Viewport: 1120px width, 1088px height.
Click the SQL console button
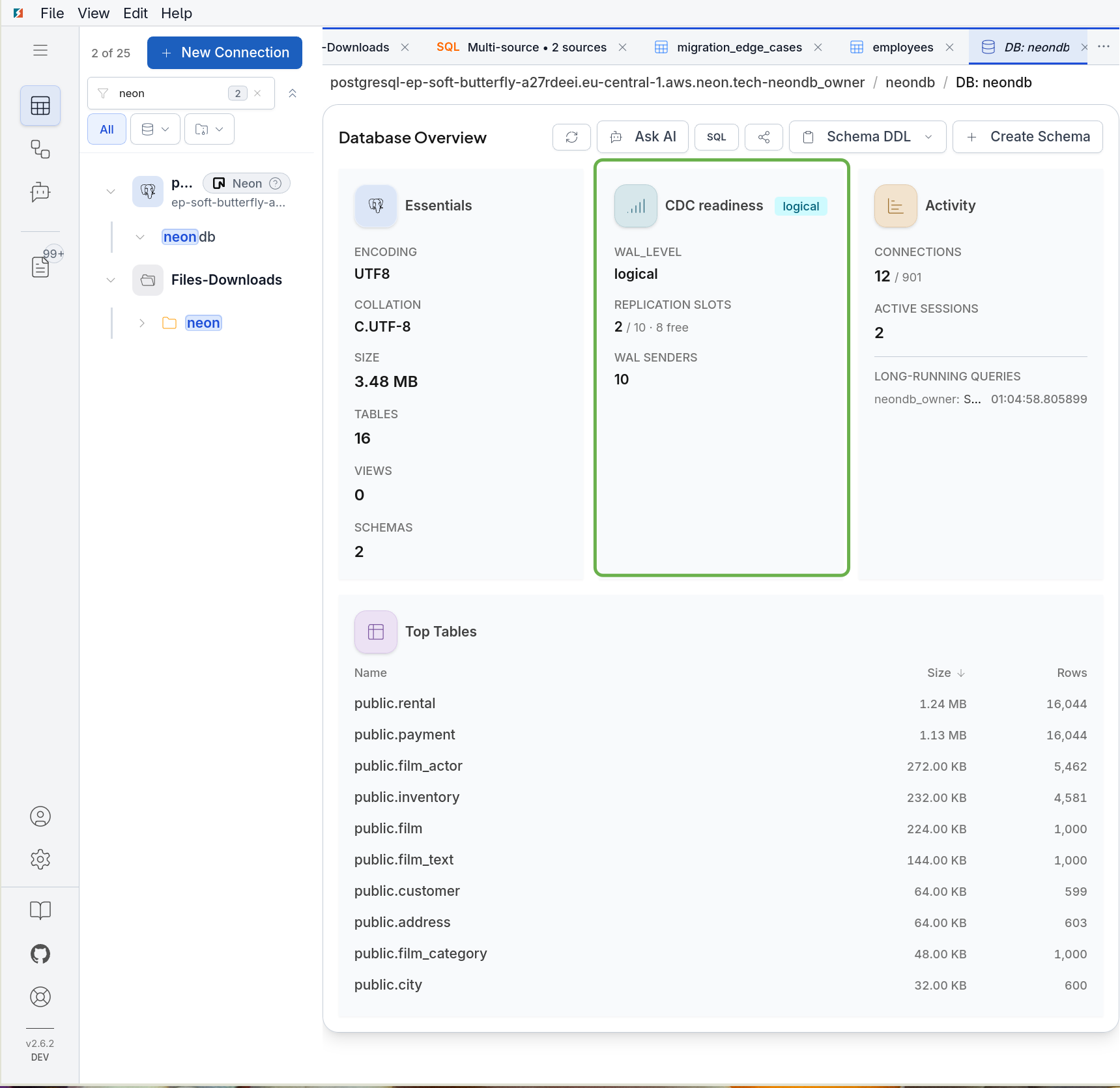[x=716, y=137]
